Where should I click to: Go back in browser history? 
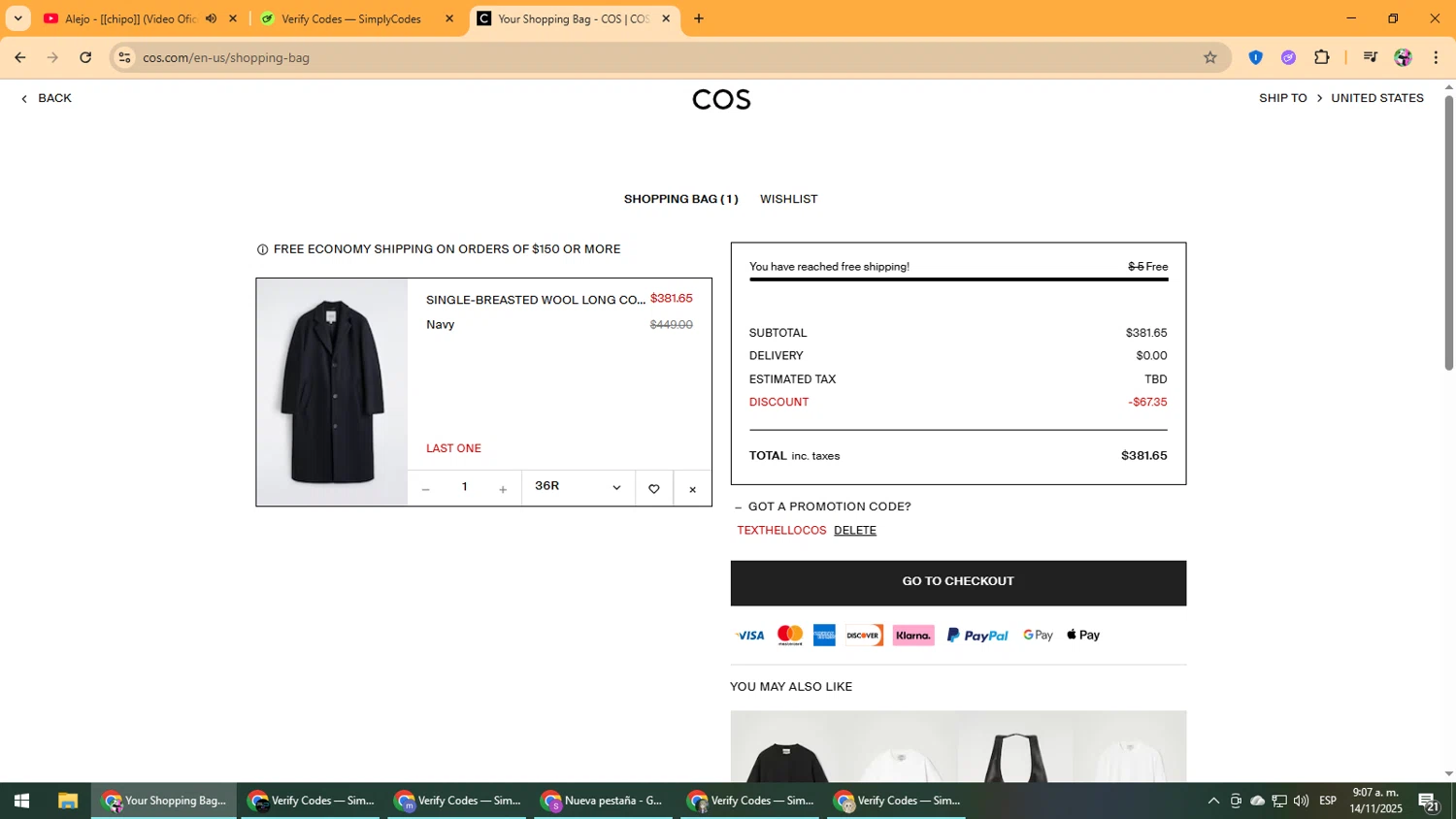click(19, 57)
